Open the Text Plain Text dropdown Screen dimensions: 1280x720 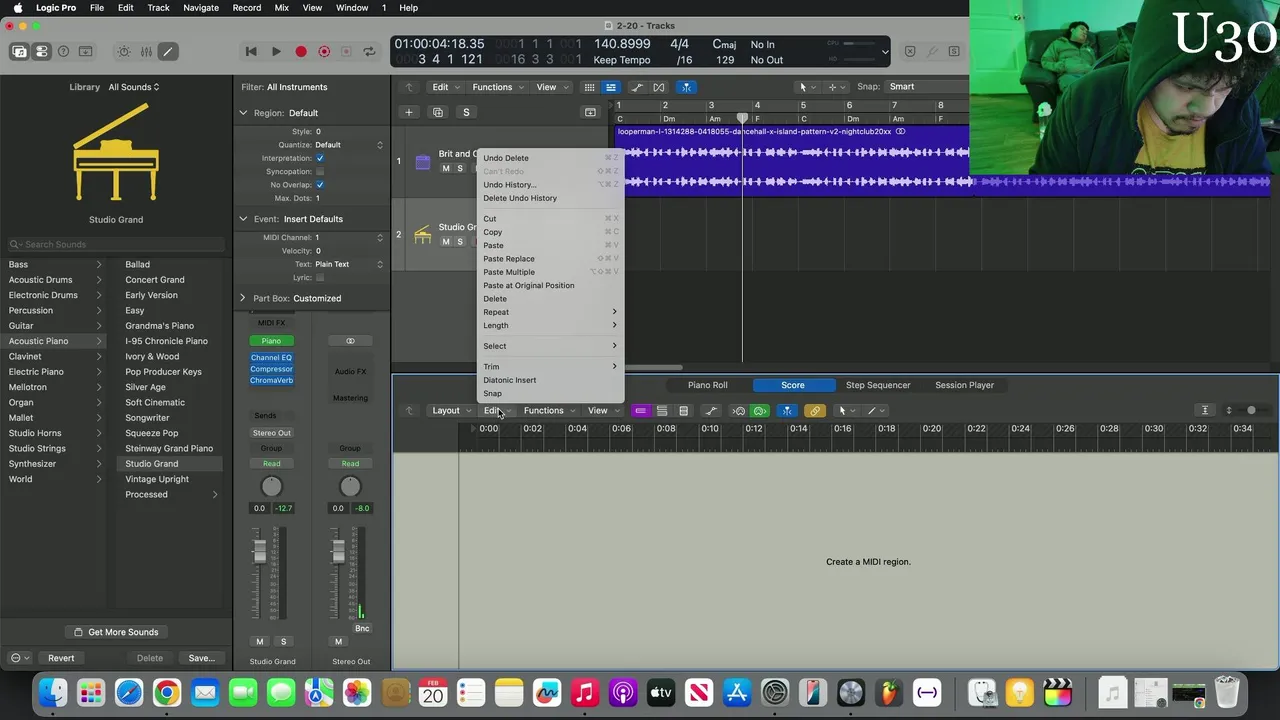349,264
